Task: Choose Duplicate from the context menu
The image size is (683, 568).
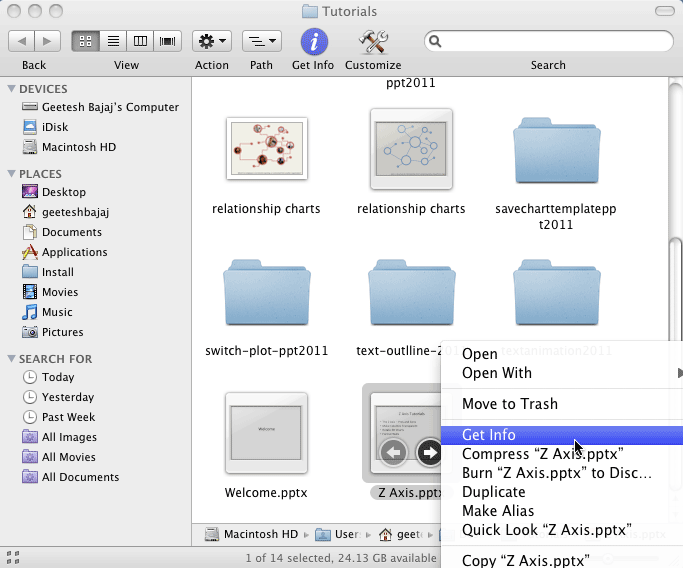Action: [562, 492]
